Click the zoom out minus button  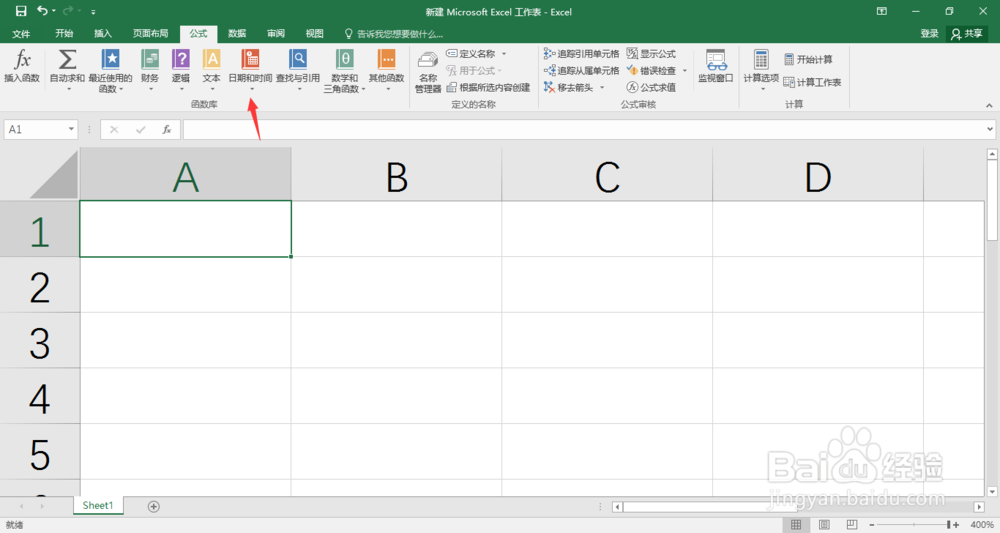pos(872,525)
